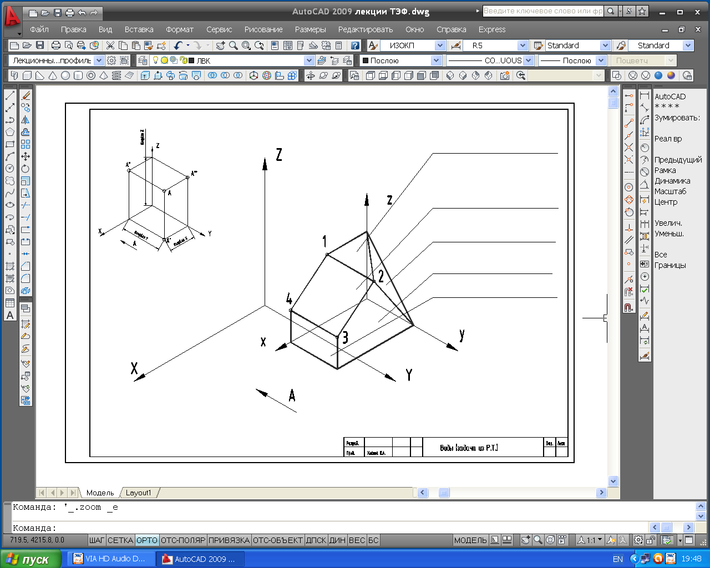Toggle ОРТО mode in status bar

coord(147,540)
